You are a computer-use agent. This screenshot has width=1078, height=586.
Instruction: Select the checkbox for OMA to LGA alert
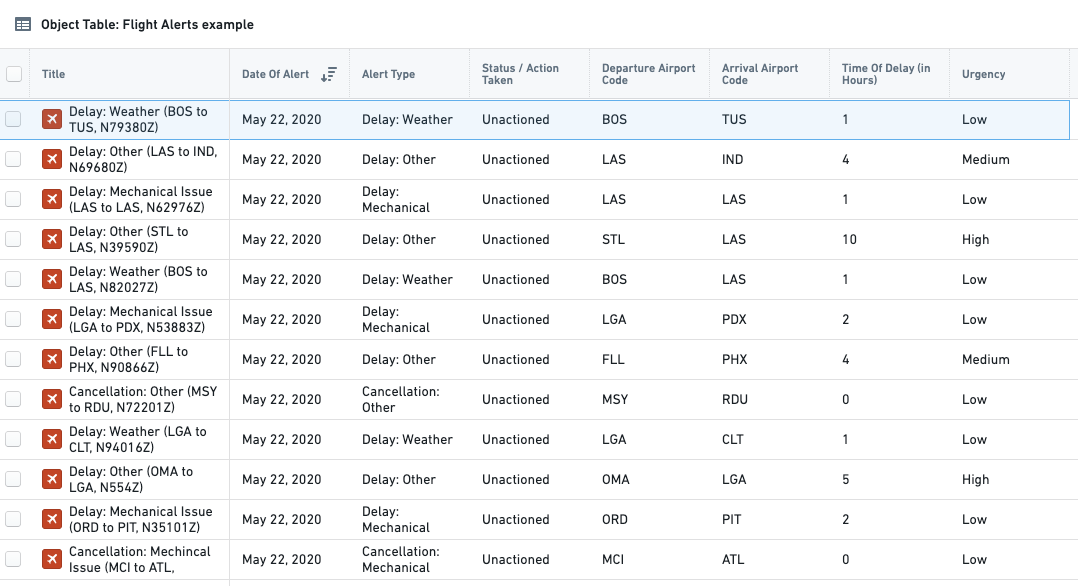pyautogui.click(x=13, y=479)
